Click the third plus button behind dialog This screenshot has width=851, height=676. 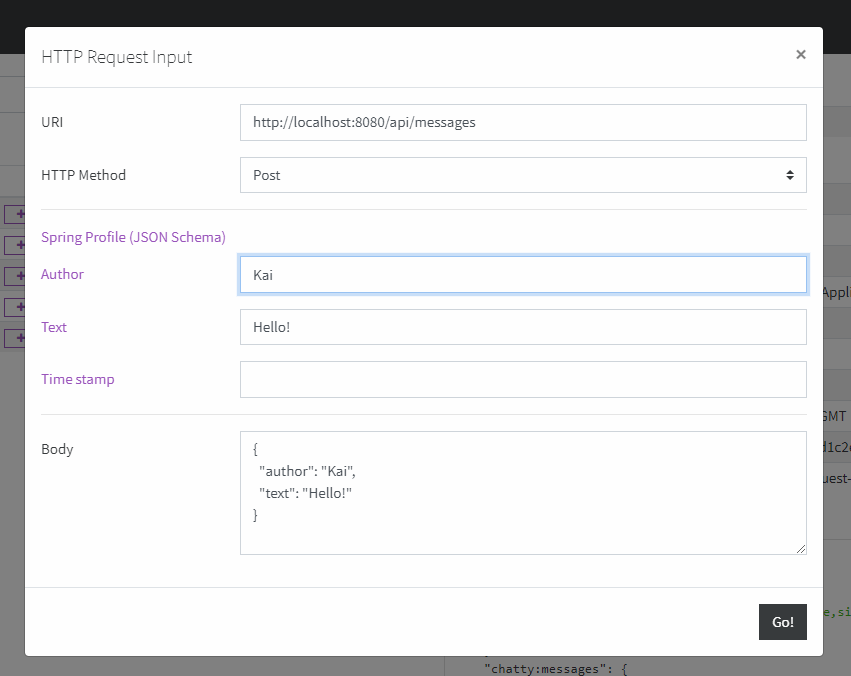(16, 276)
